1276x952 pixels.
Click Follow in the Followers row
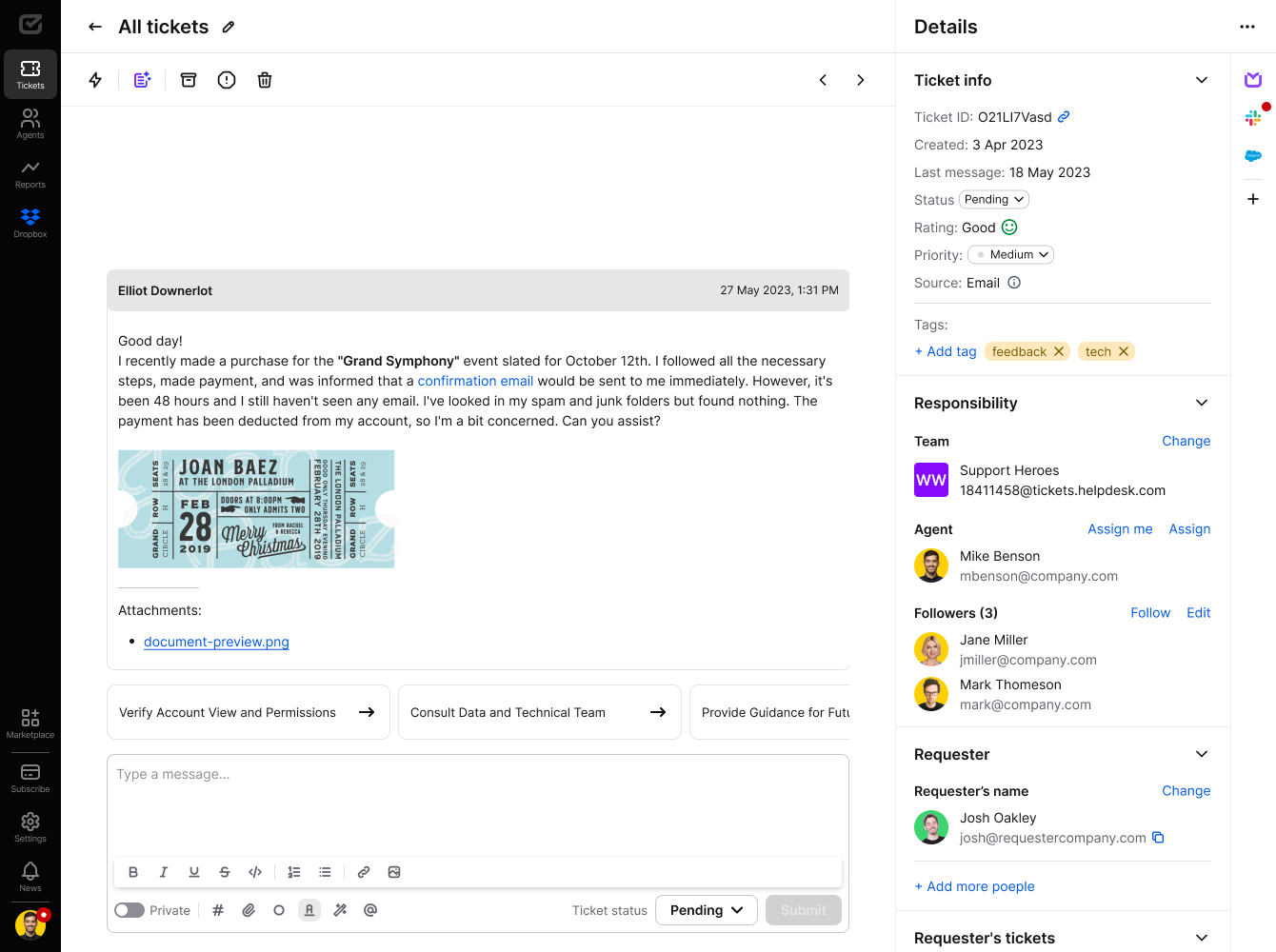[x=1150, y=613]
